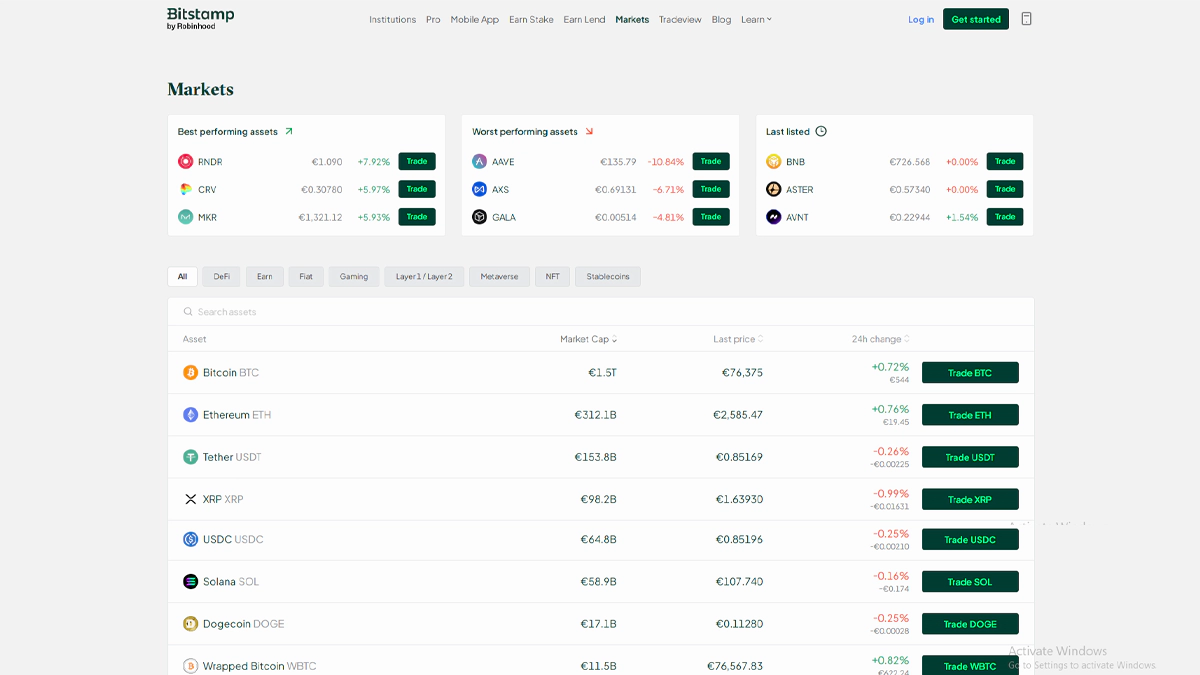This screenshot has width=1200, height=675.
Task: Sort assets by 24h change
Action: tap(880, 339)
